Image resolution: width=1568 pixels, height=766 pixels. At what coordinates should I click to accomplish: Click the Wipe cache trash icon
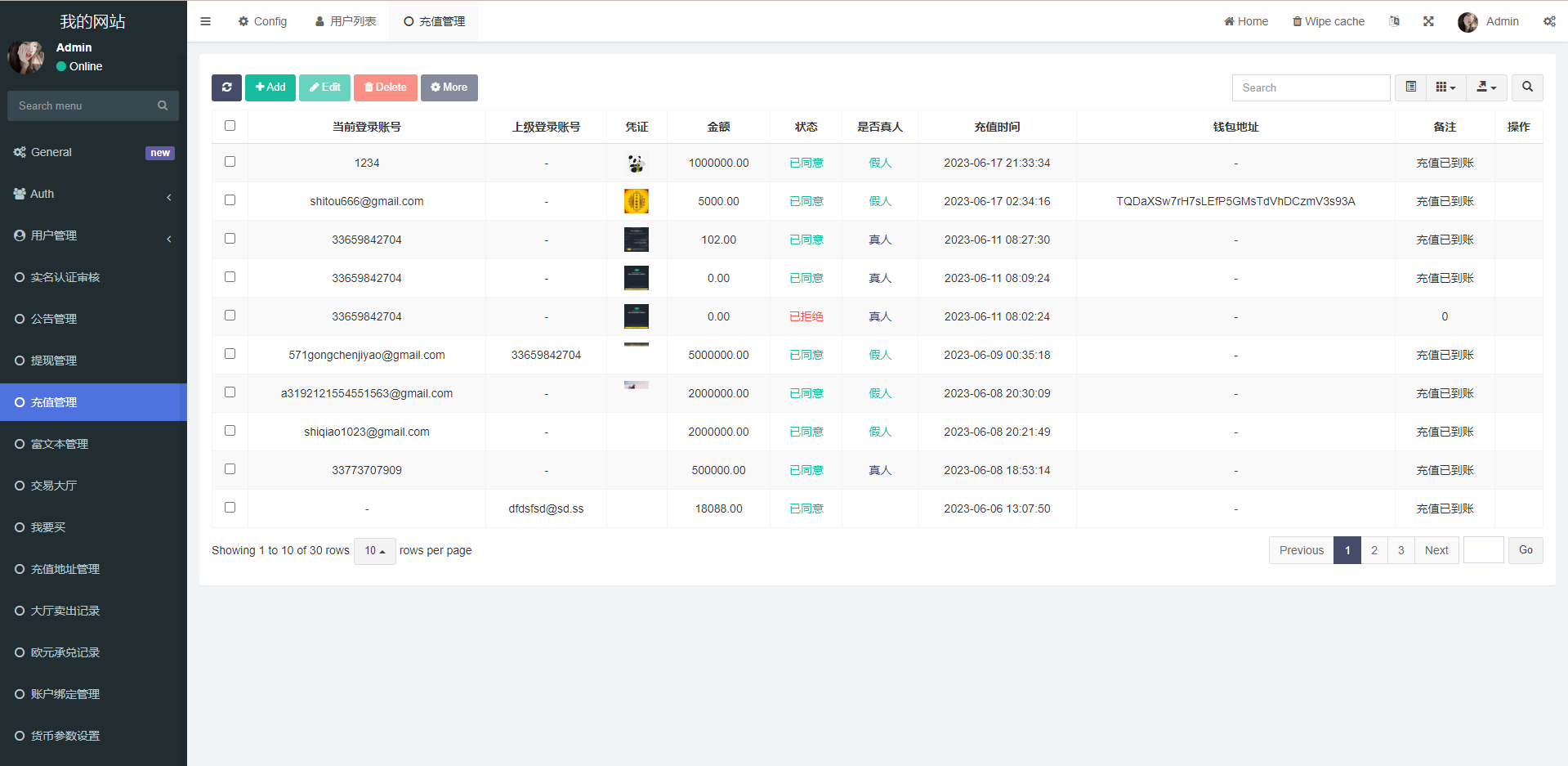click(1297, 21)
